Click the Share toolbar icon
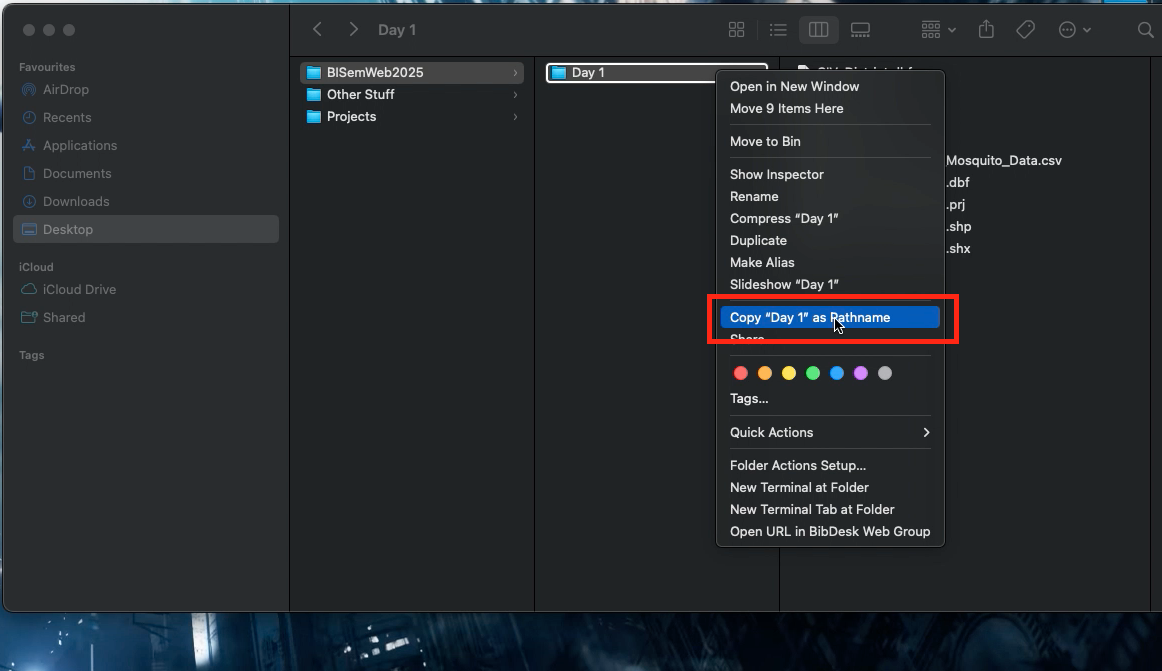This screenshot has width=1162, height=671. point(986,30)
